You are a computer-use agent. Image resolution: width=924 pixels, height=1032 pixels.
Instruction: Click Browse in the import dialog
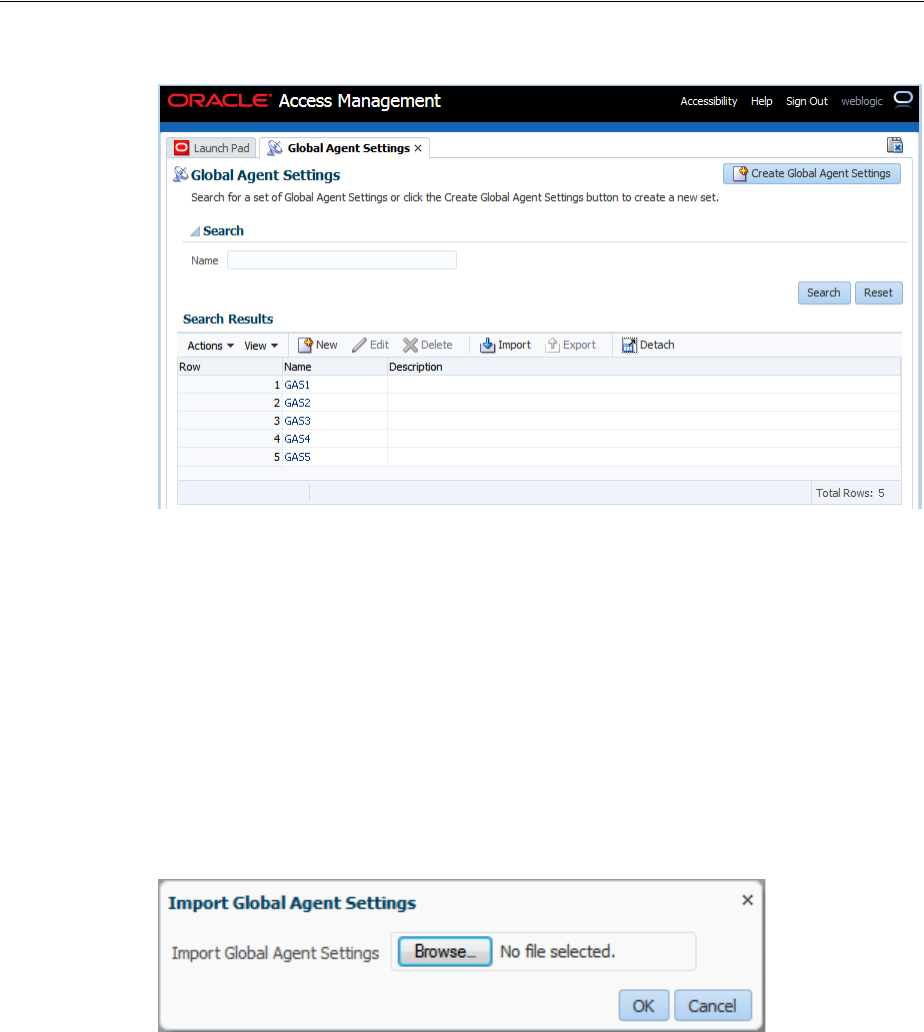(445, 952)
